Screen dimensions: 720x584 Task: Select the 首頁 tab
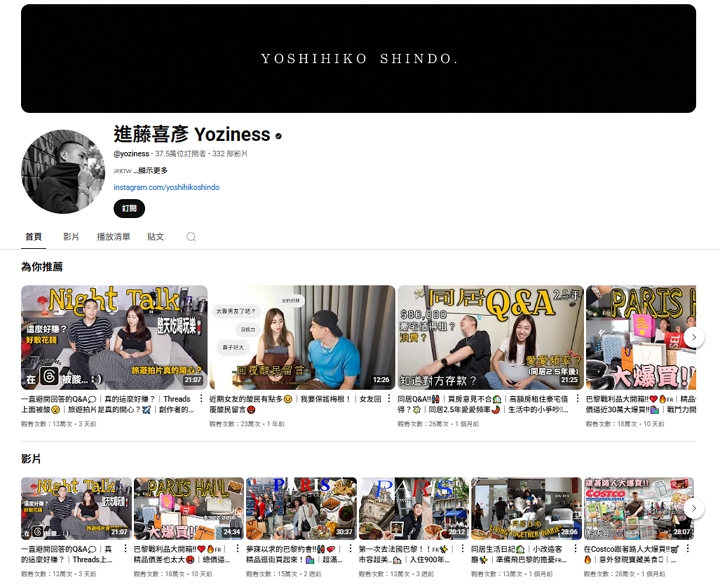pyautogui.click(x=34, y=237)
